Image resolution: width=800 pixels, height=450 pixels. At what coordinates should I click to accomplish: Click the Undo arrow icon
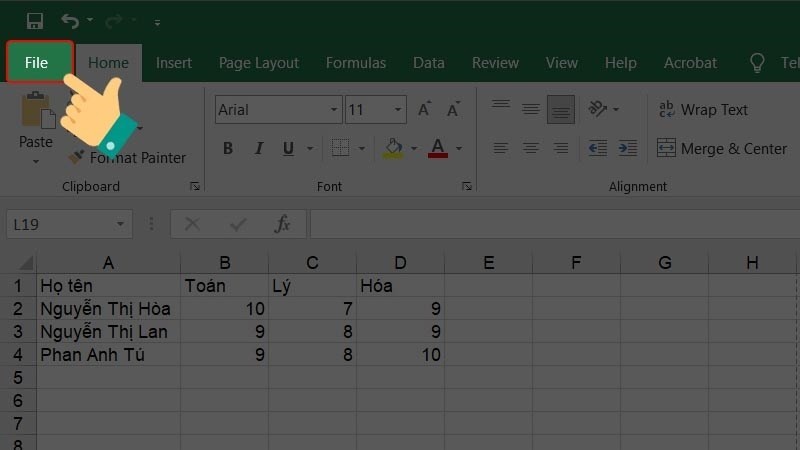[x=70, y=21]
